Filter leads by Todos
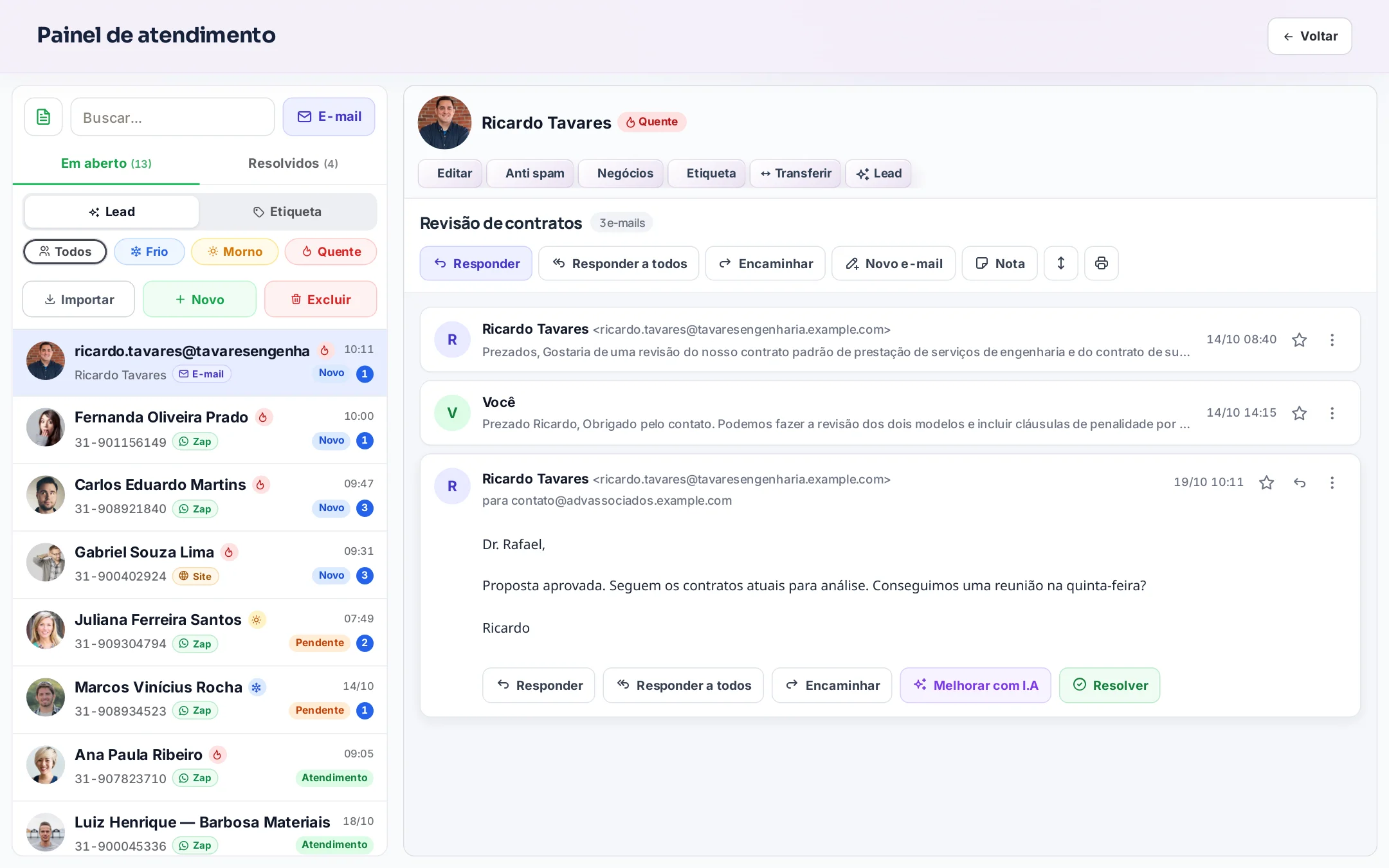This screenshot has width=1389, height=868. (x=65, y=251)
